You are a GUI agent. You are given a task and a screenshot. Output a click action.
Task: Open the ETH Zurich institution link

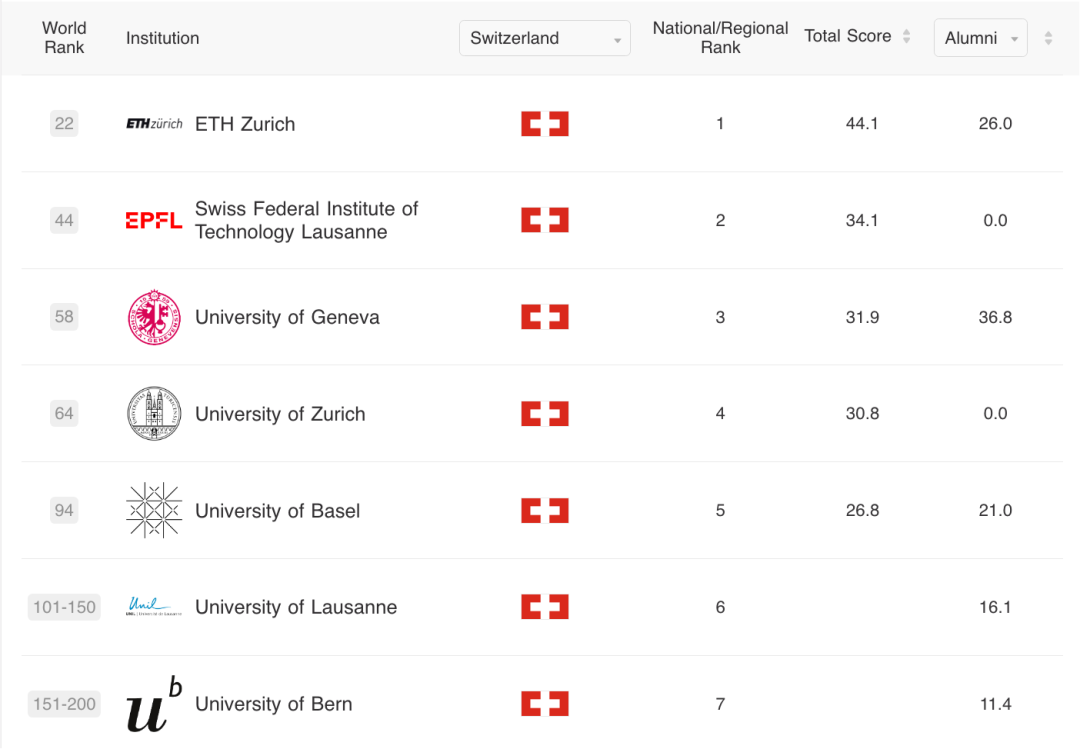tap(245, 124)
